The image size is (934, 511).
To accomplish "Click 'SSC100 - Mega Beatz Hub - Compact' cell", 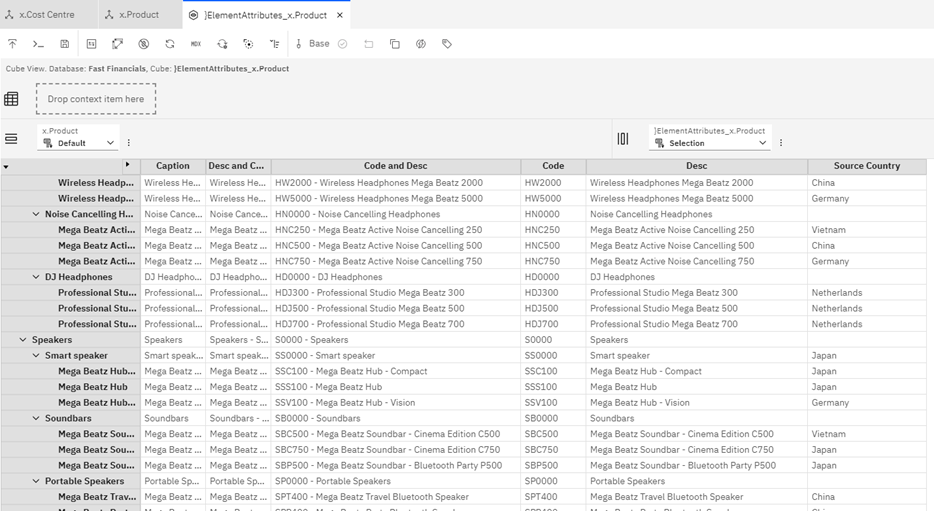I will (x=396, y=371).
